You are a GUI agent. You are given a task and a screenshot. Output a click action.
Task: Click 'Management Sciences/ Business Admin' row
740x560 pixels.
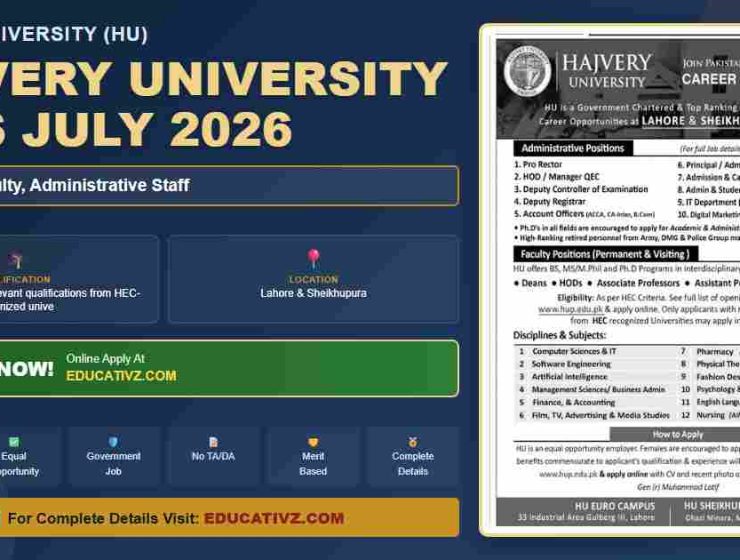pyautogui.click(x=598, y=390)
